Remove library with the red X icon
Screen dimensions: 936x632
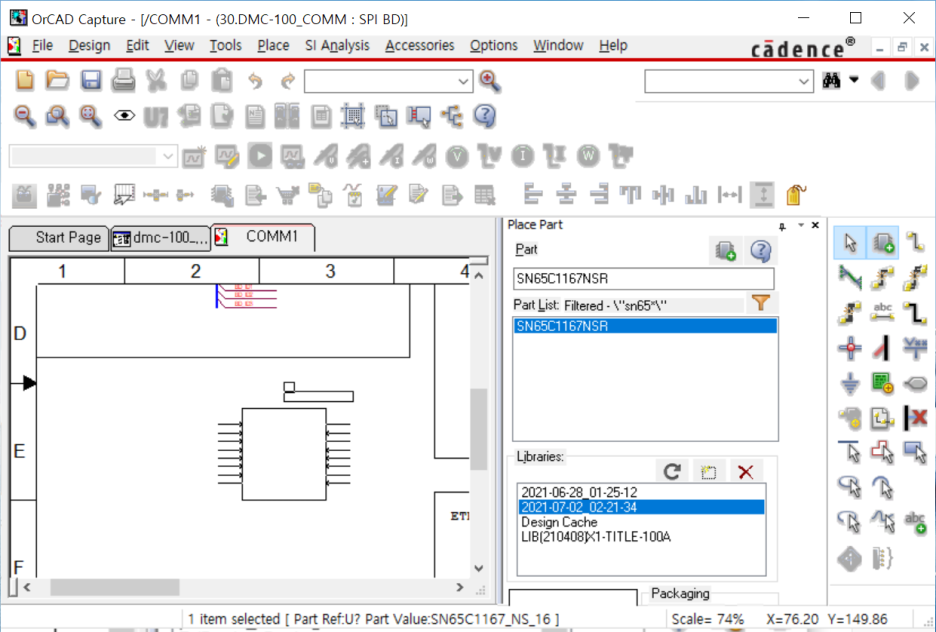746,471
